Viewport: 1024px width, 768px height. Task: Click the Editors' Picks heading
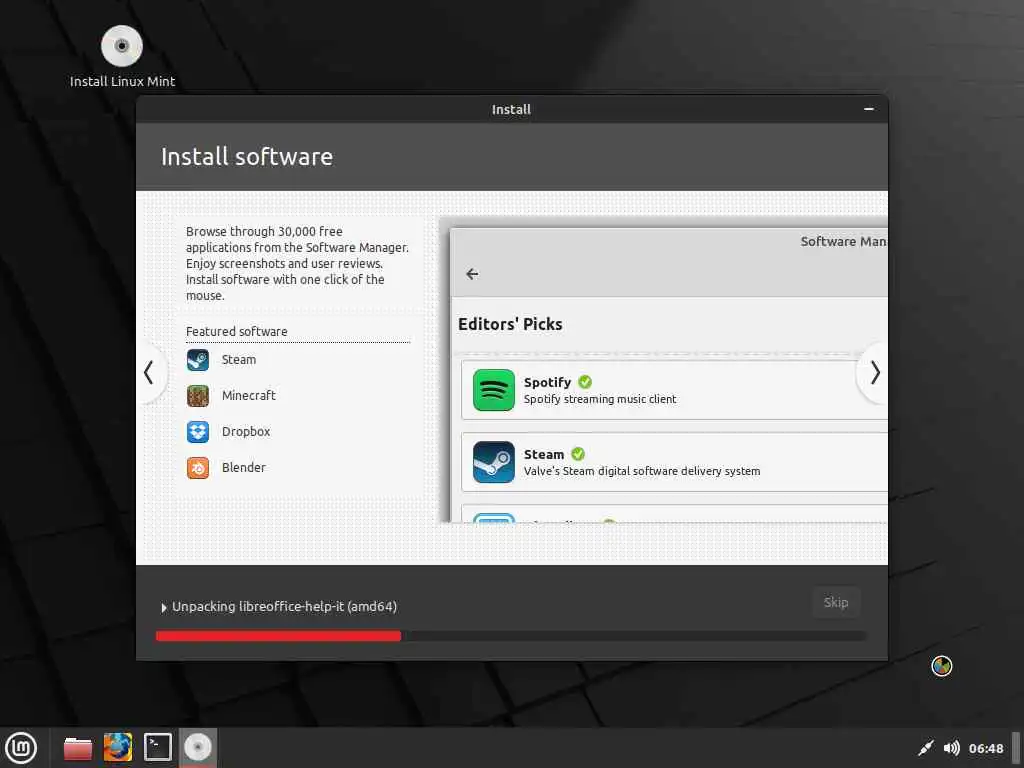[x=510, y=324]
